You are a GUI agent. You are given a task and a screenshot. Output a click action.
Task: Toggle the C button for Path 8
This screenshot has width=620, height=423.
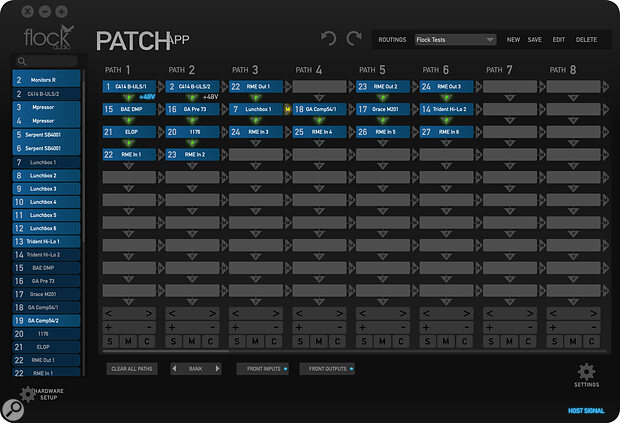click(592, 342)
